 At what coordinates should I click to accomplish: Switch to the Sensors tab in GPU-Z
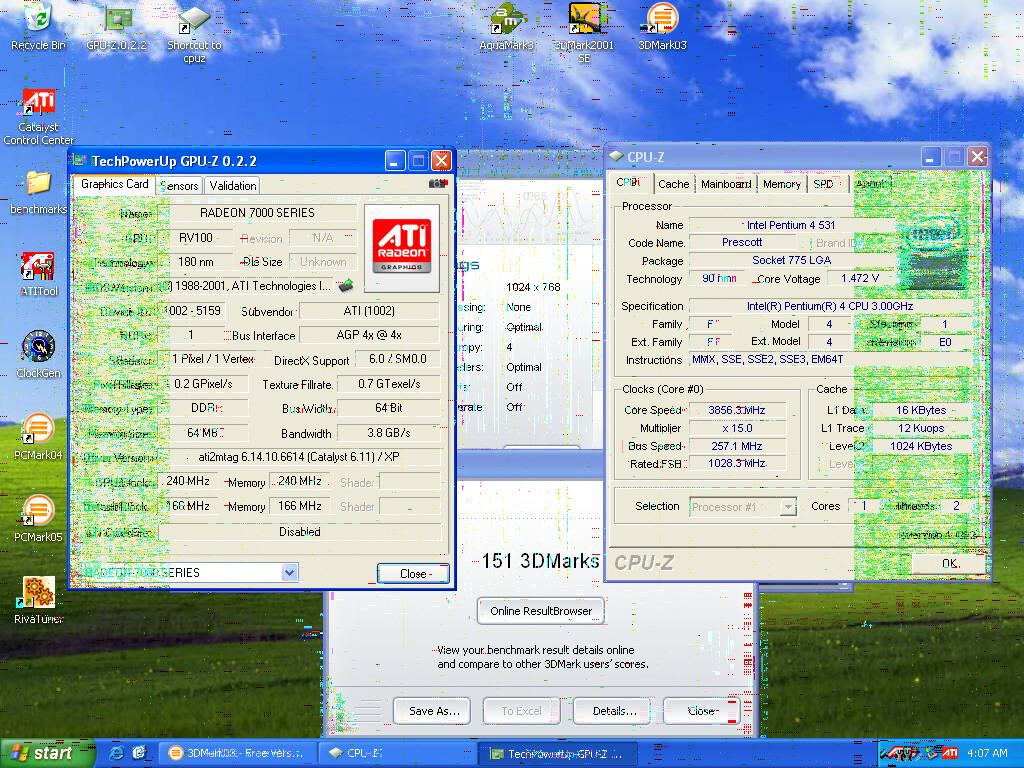179,186
